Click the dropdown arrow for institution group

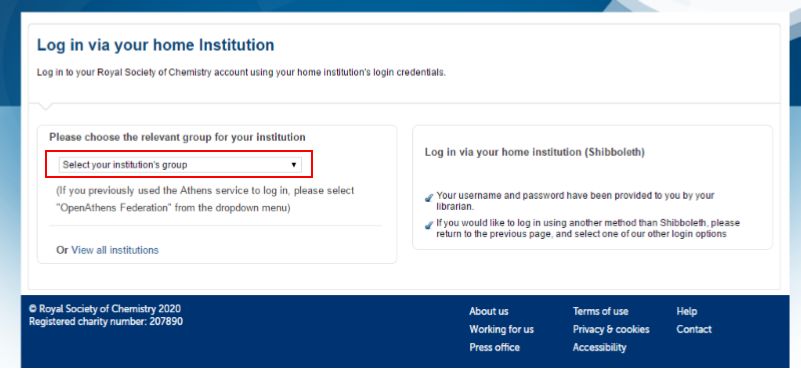pos(294,164)
